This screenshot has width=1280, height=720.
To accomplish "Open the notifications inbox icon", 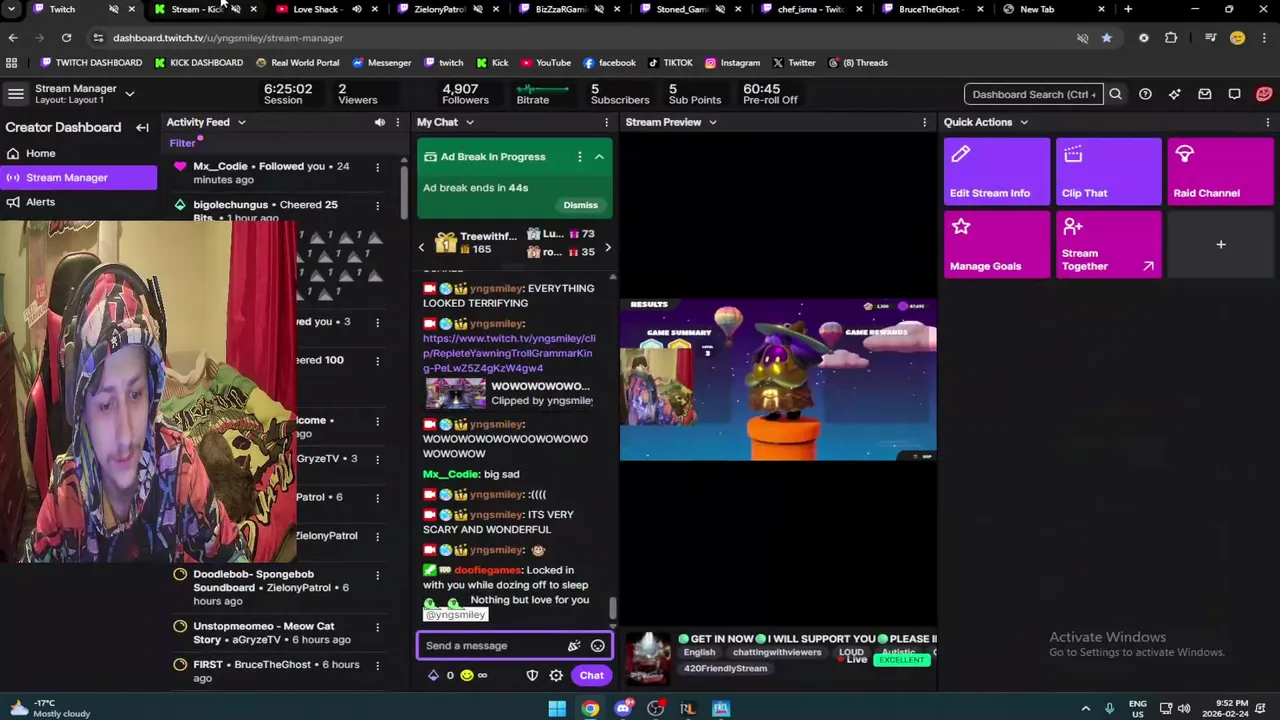I will click(x=1205, y=94).
